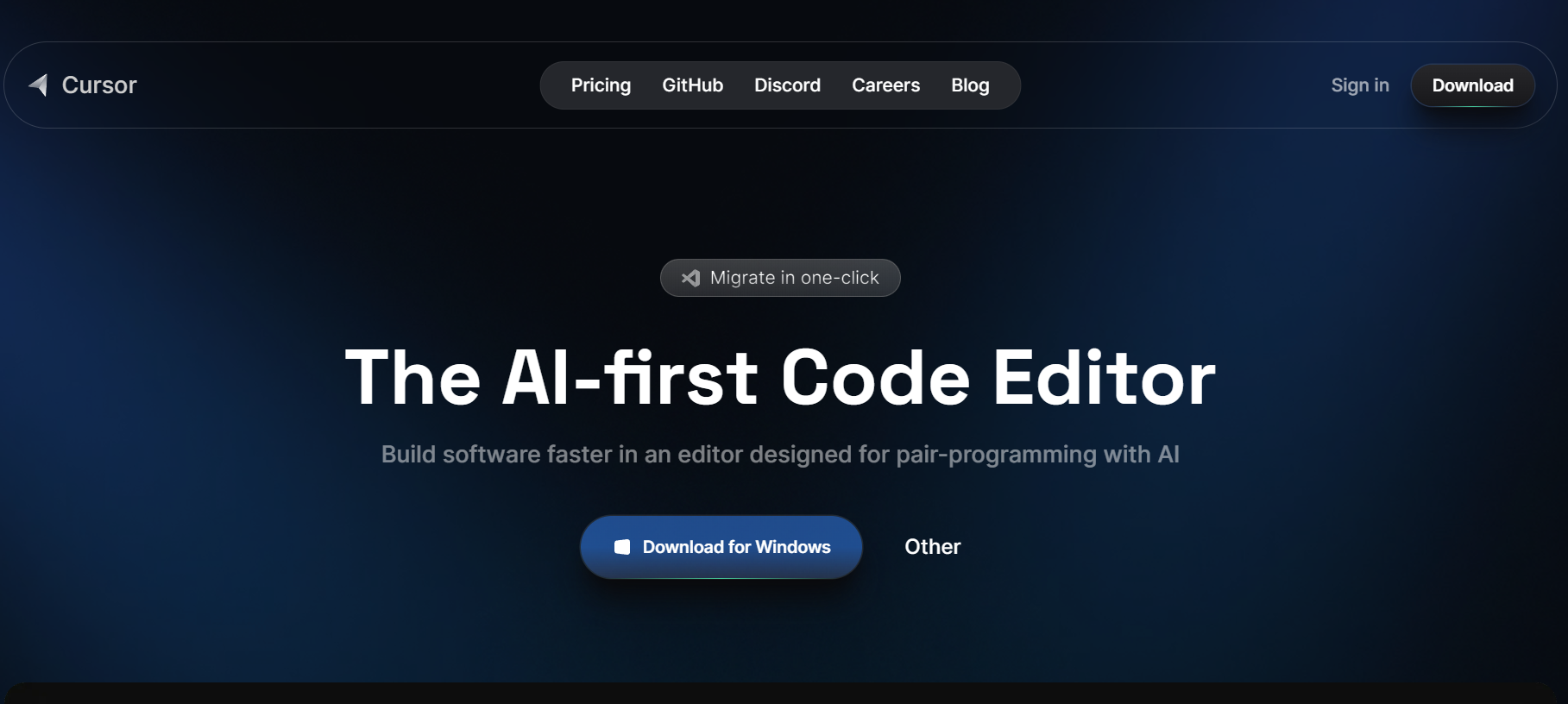Click the Migrate in one-click badge
The height and width of the screenshot is (704, 1568).
[780, 278]
